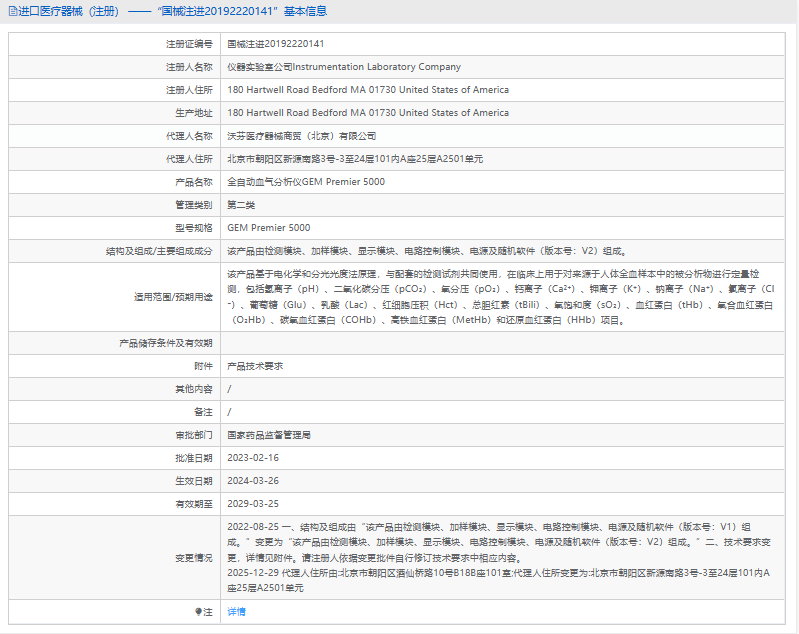Click the 备注 row label
The image size is (799, 634).
click(x=203, y=412)
